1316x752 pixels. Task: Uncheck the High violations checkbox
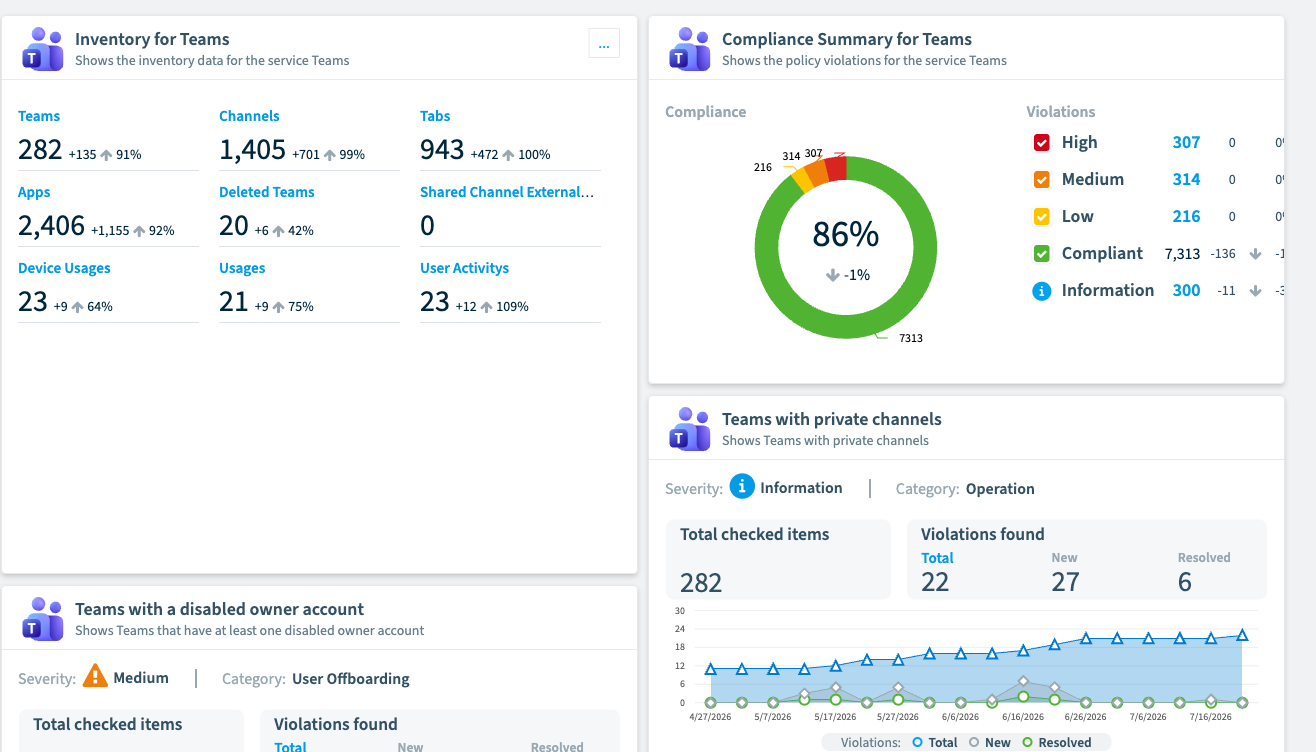click(1041, 143)
